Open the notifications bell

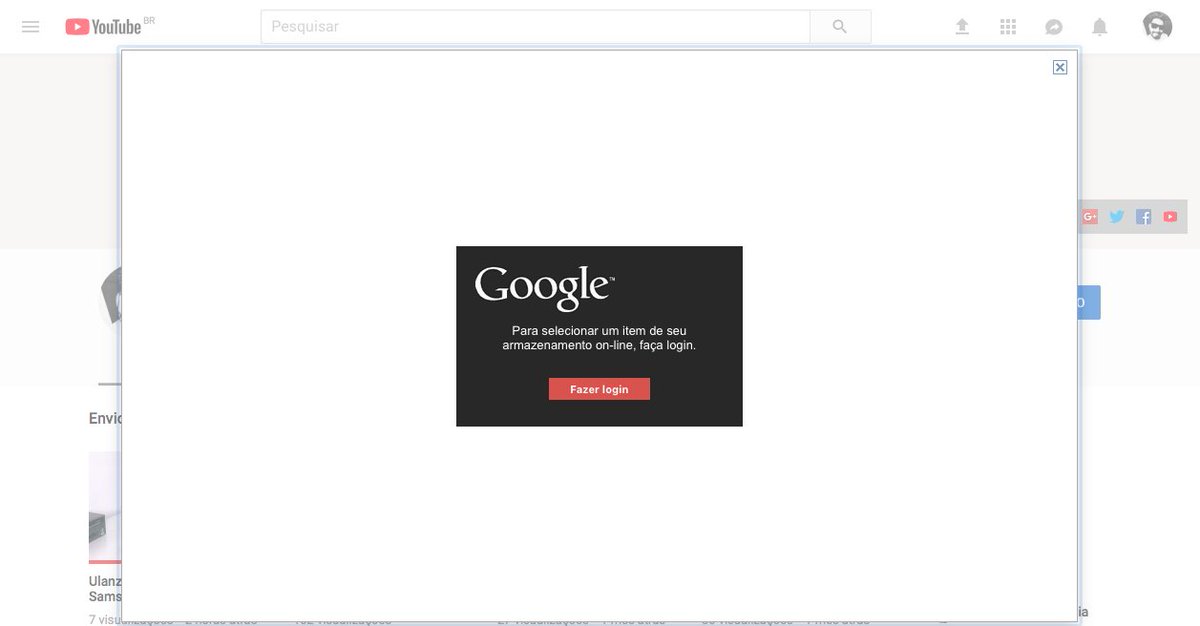tap(1100, 27)
